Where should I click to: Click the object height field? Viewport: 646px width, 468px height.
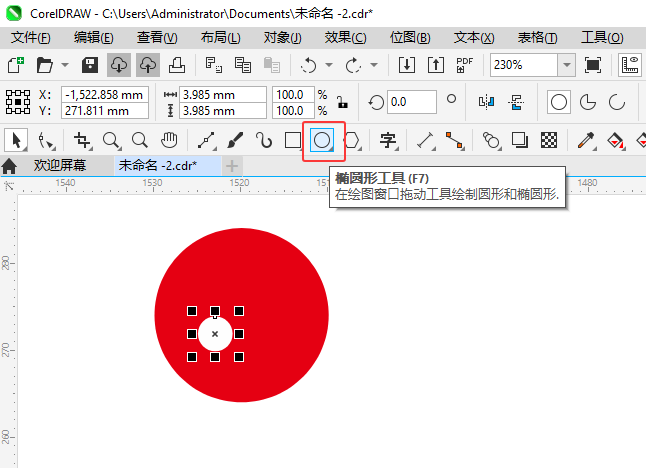pyautogui.click(x=222, y=110)
